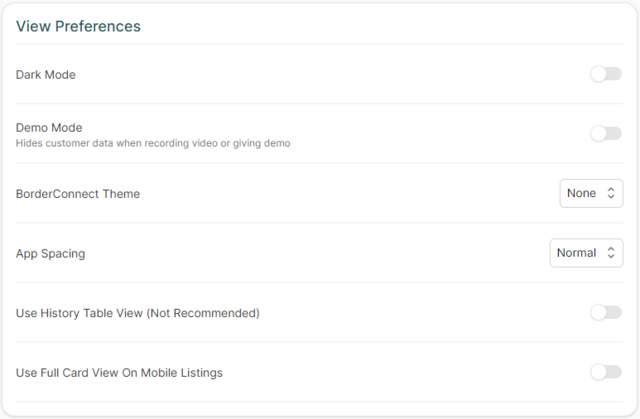The width and height of the screenshot is (640, 419).
Task: Enable the Dark Mode toggle
Action: [605, 74]
